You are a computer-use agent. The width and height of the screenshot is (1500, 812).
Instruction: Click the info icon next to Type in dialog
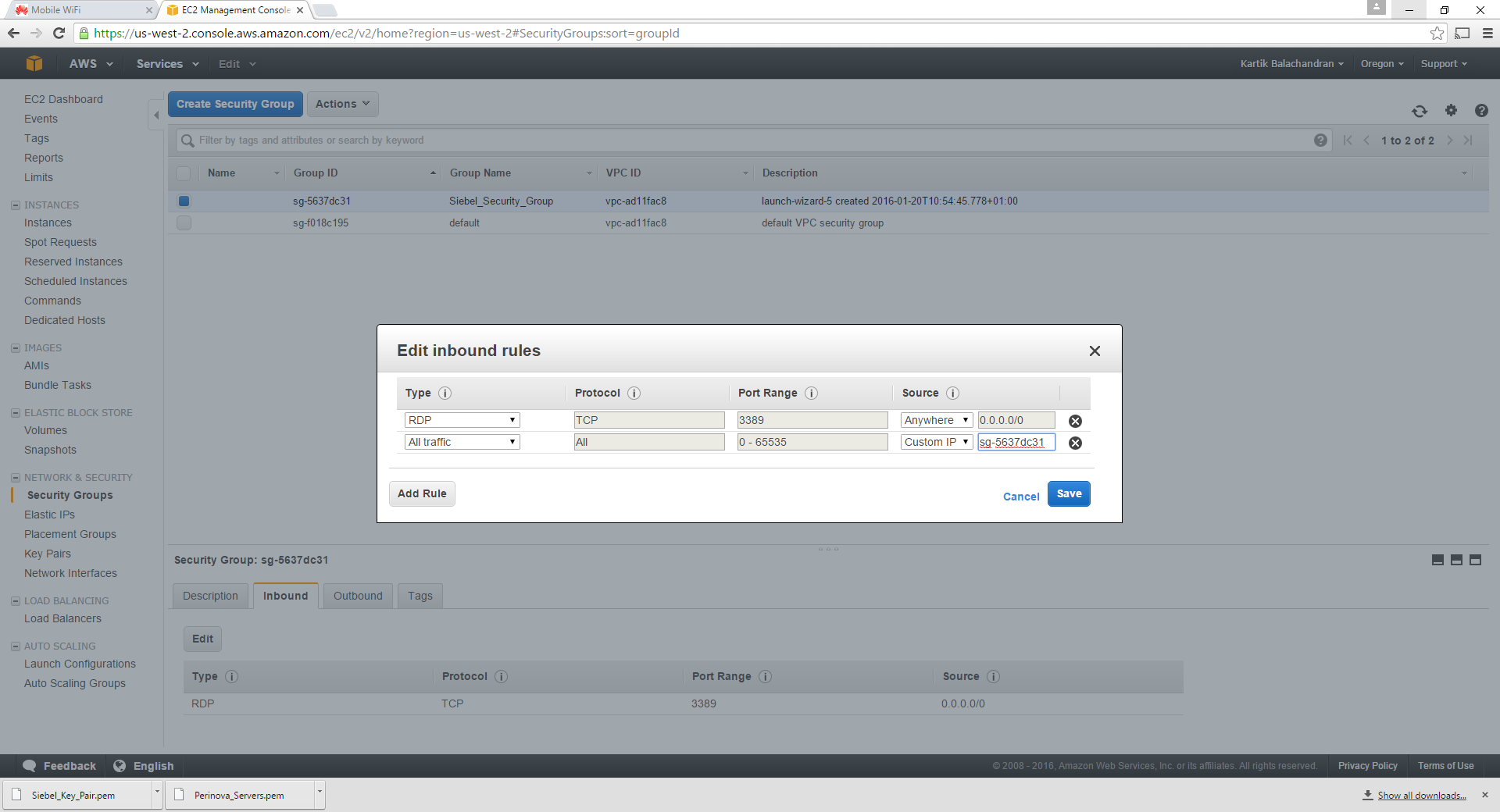pyautogui.click(x=445, y=394)
